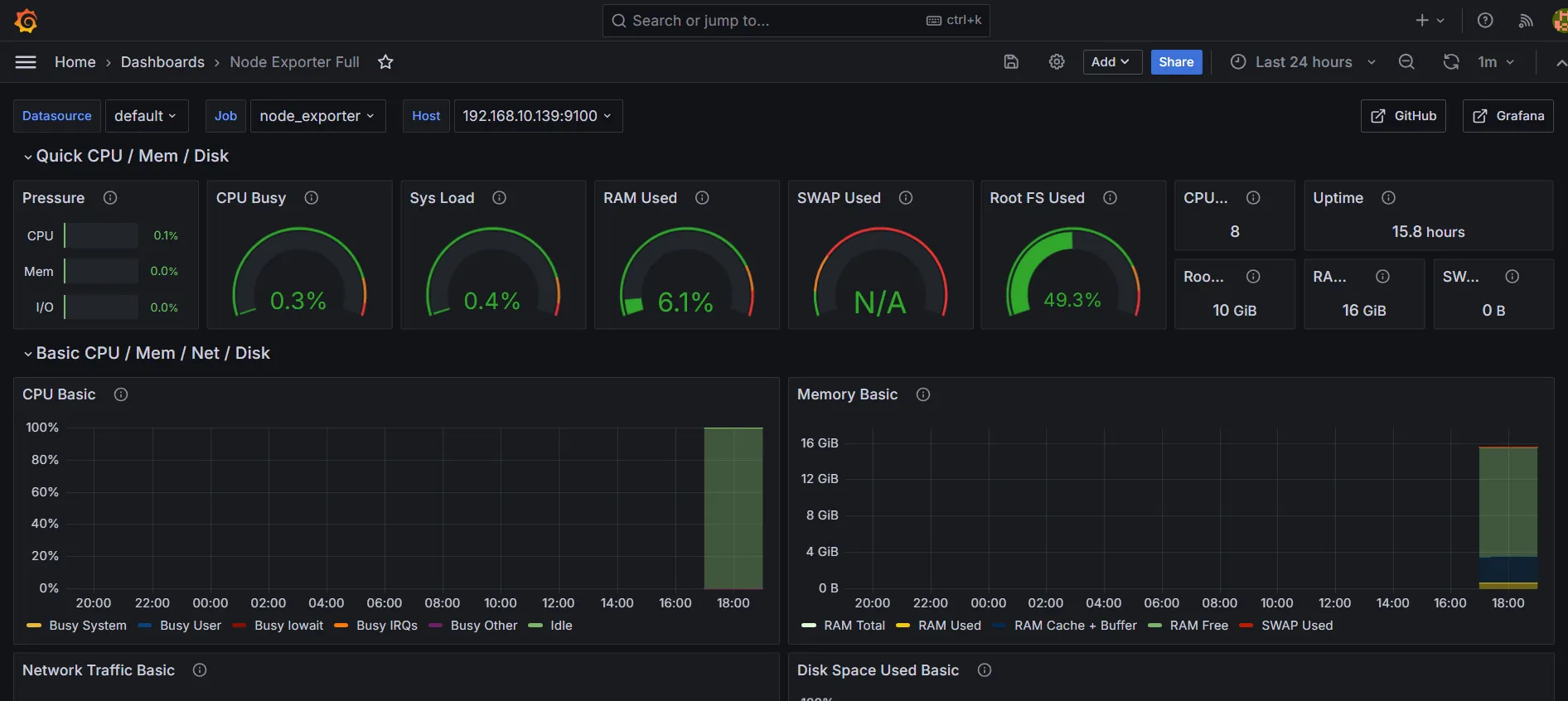Click info icon next to Root FS Used
The height and width of the screenshot is (701, 1568).
click(1110, 198)
